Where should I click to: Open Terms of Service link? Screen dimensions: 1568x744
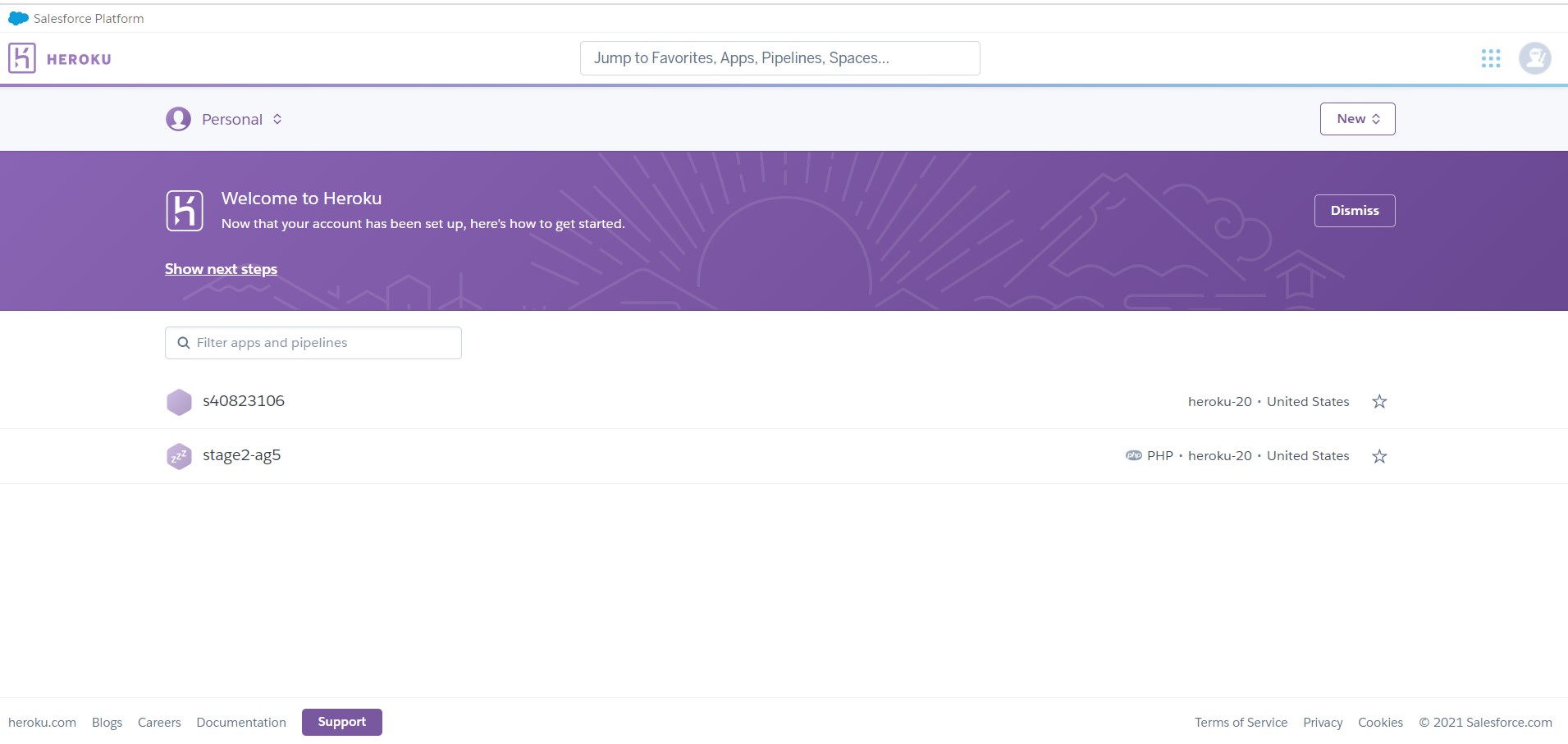(x=1241, y=723)
